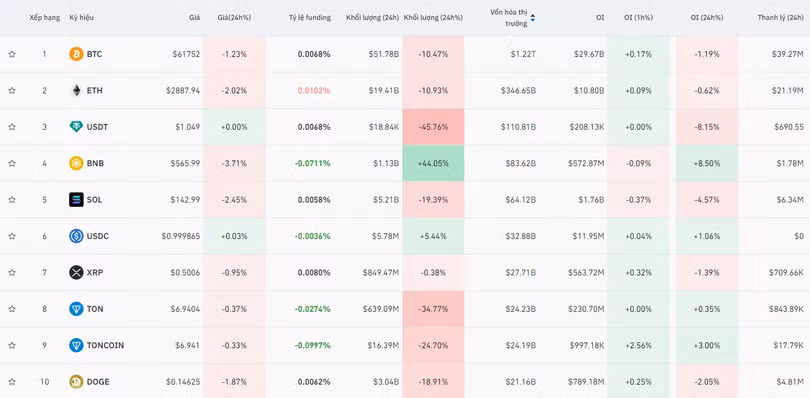Click BNB OI 24h change +8.50%

click(706, 163)
